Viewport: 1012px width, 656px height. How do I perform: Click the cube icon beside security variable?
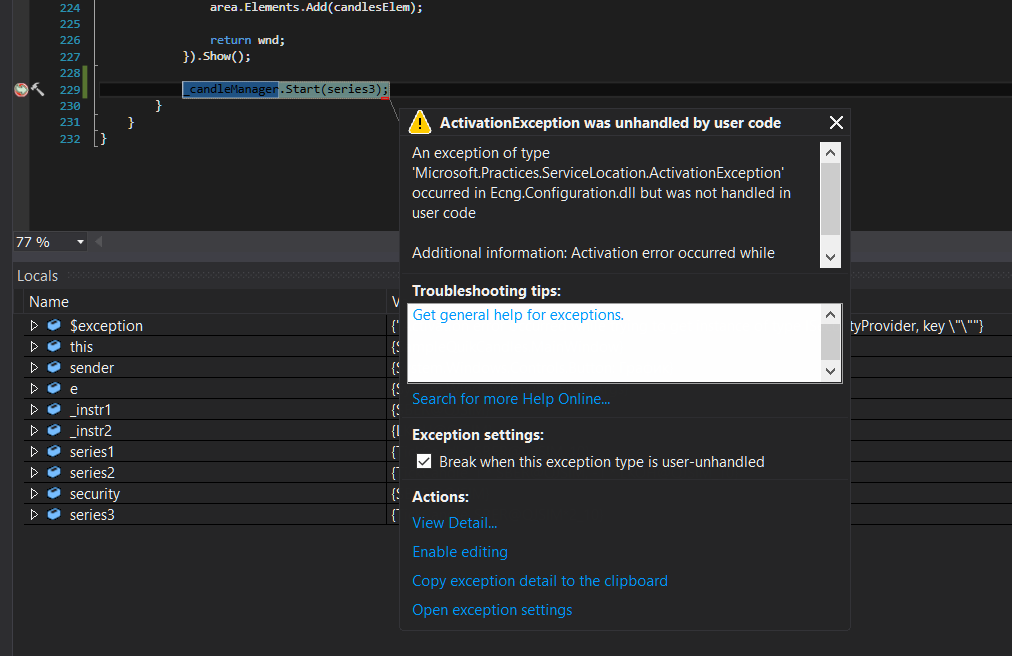point(54,494)
